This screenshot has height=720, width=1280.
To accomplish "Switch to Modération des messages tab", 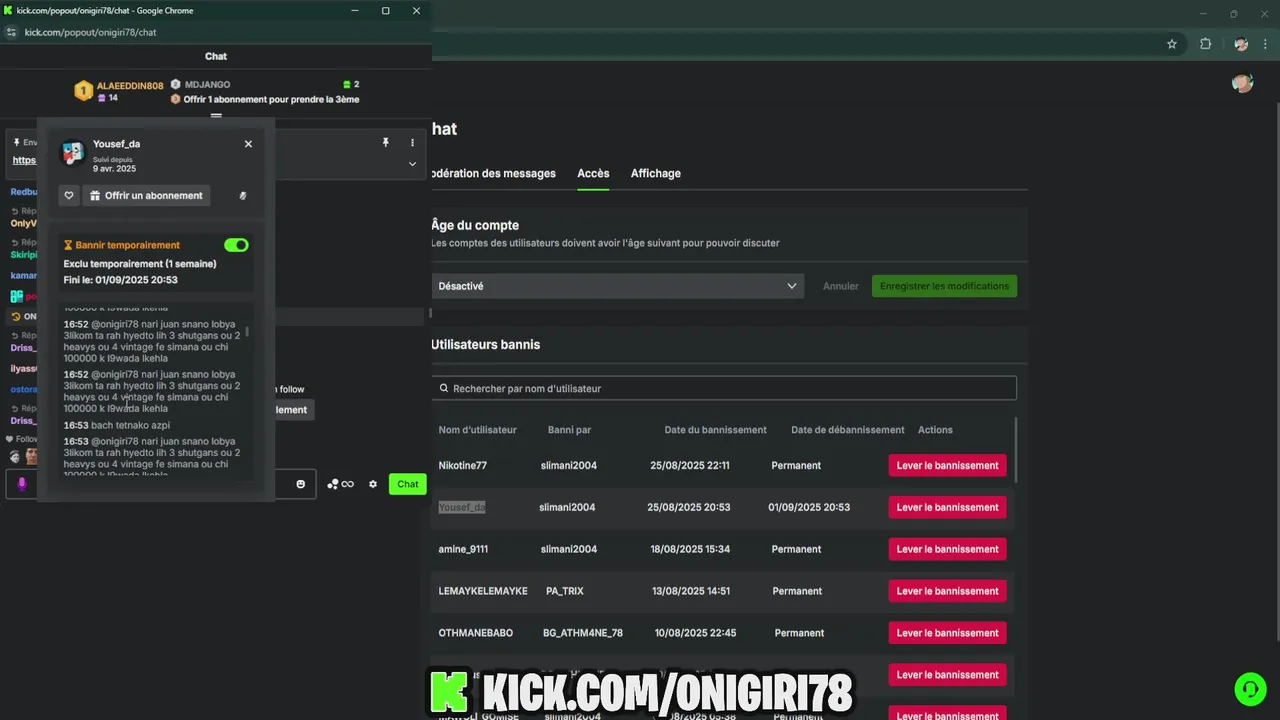I will click(492, 173).
